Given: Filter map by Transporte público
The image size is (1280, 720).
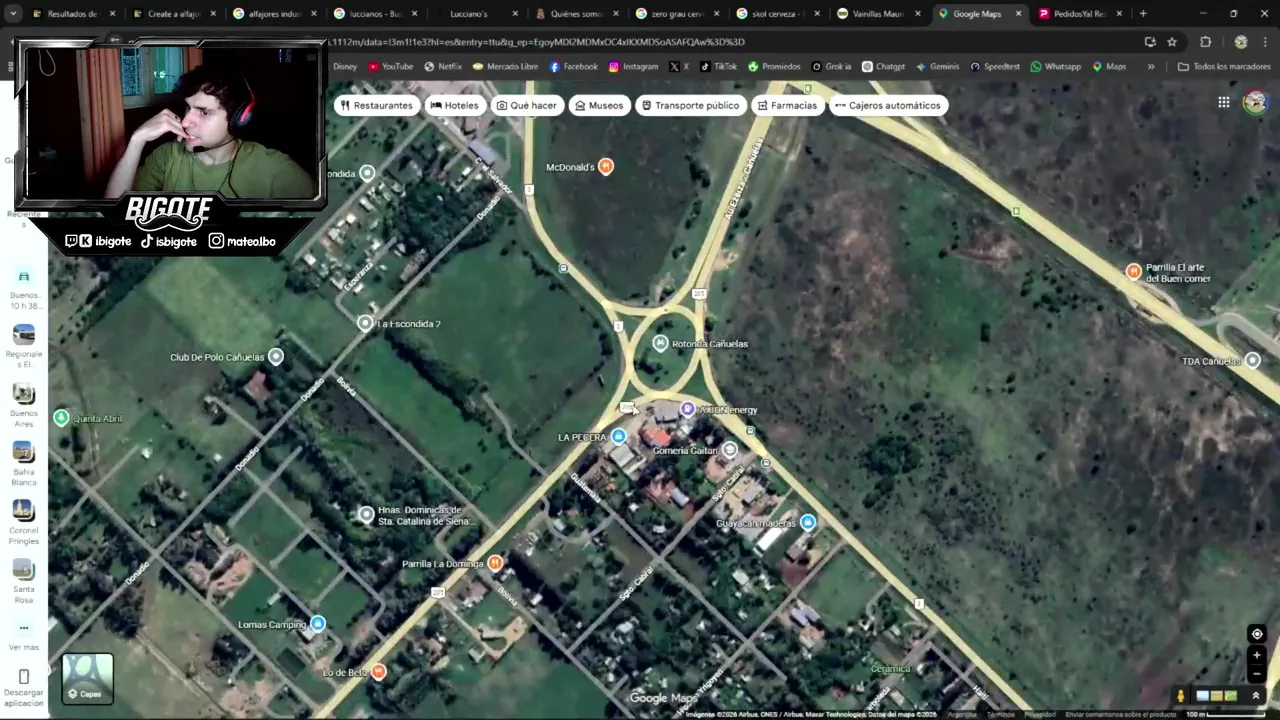Looking at the screenshot, I should 690,105.
